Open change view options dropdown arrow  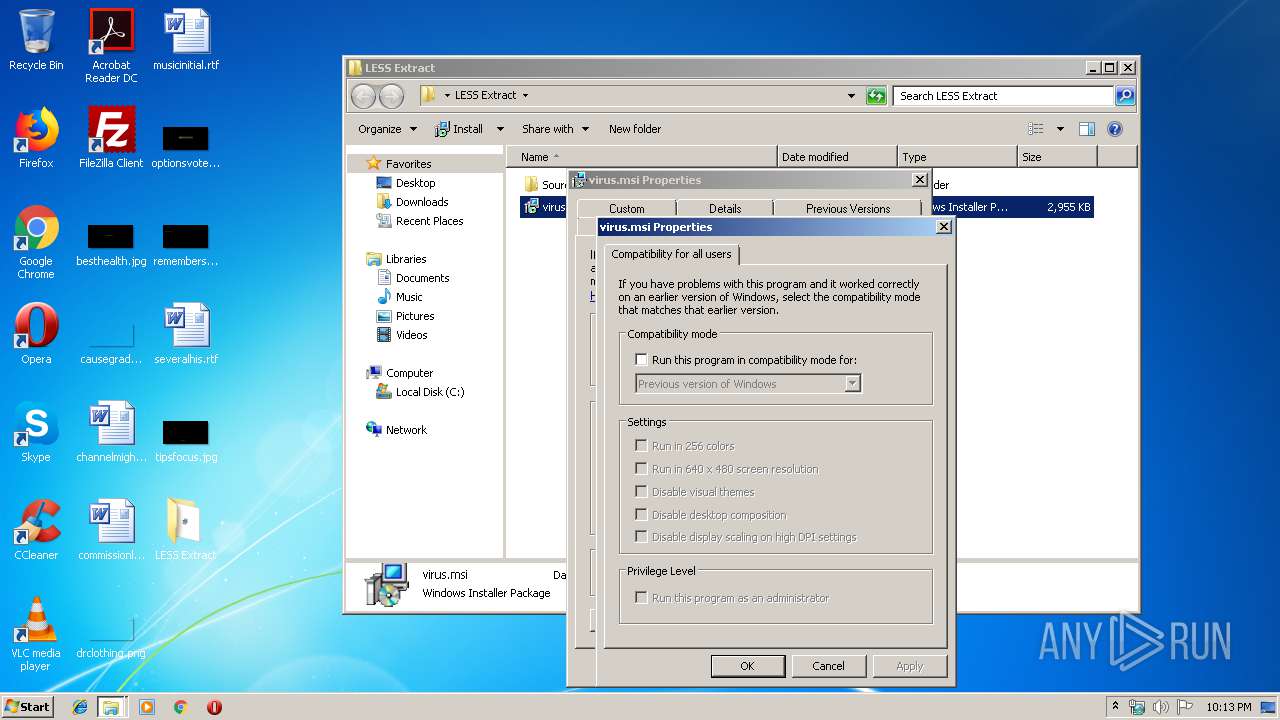point(1060,129)
